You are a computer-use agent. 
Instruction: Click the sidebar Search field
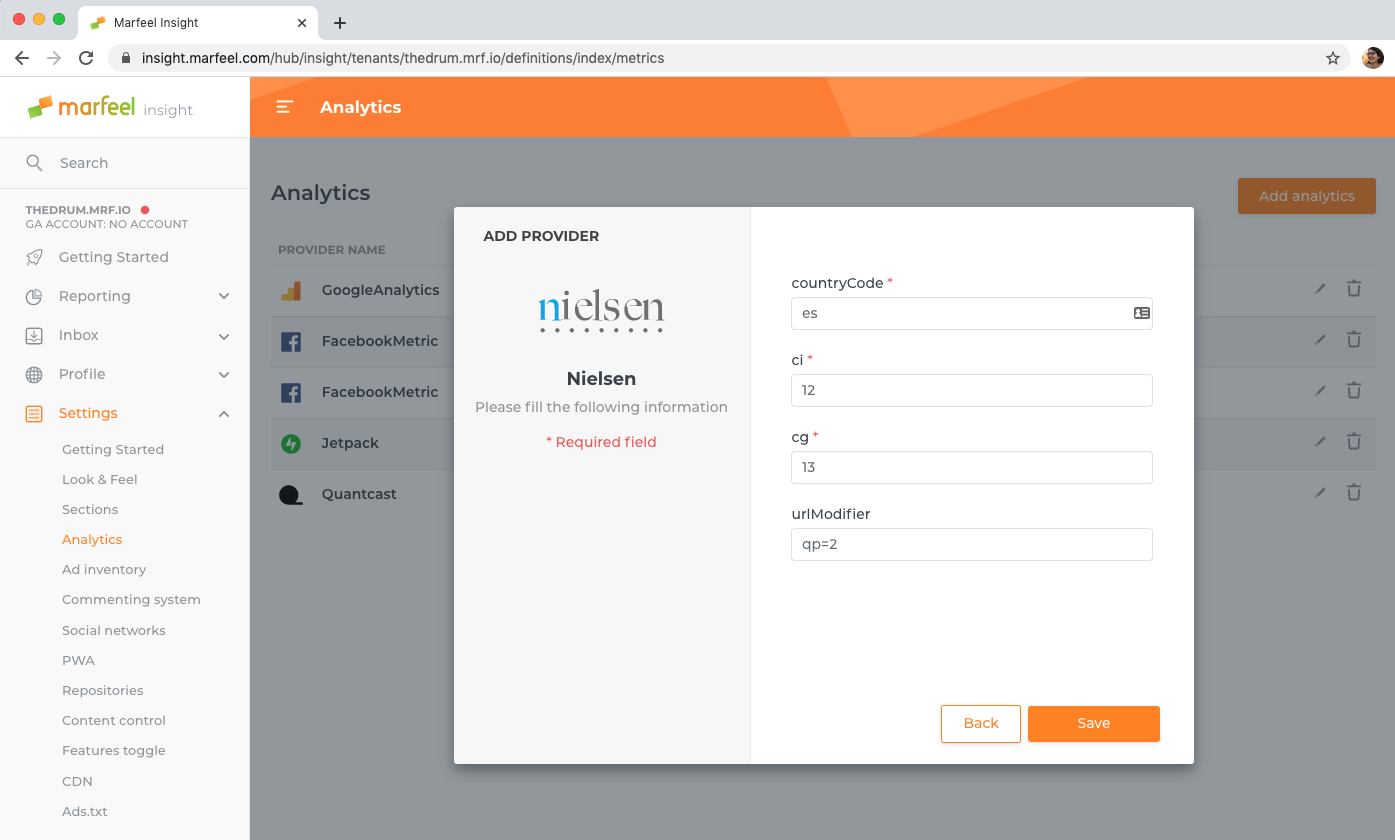(124, 163)
